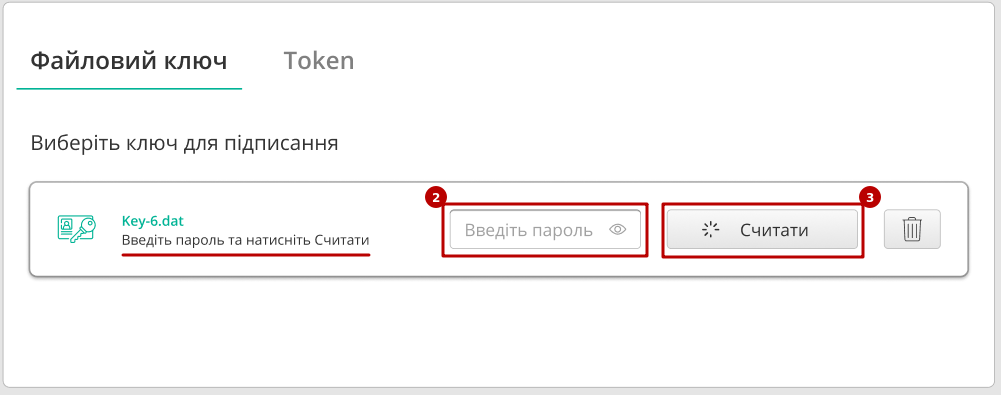Click the ID card and key icon

pyautogui.click(x=76, y=229)
